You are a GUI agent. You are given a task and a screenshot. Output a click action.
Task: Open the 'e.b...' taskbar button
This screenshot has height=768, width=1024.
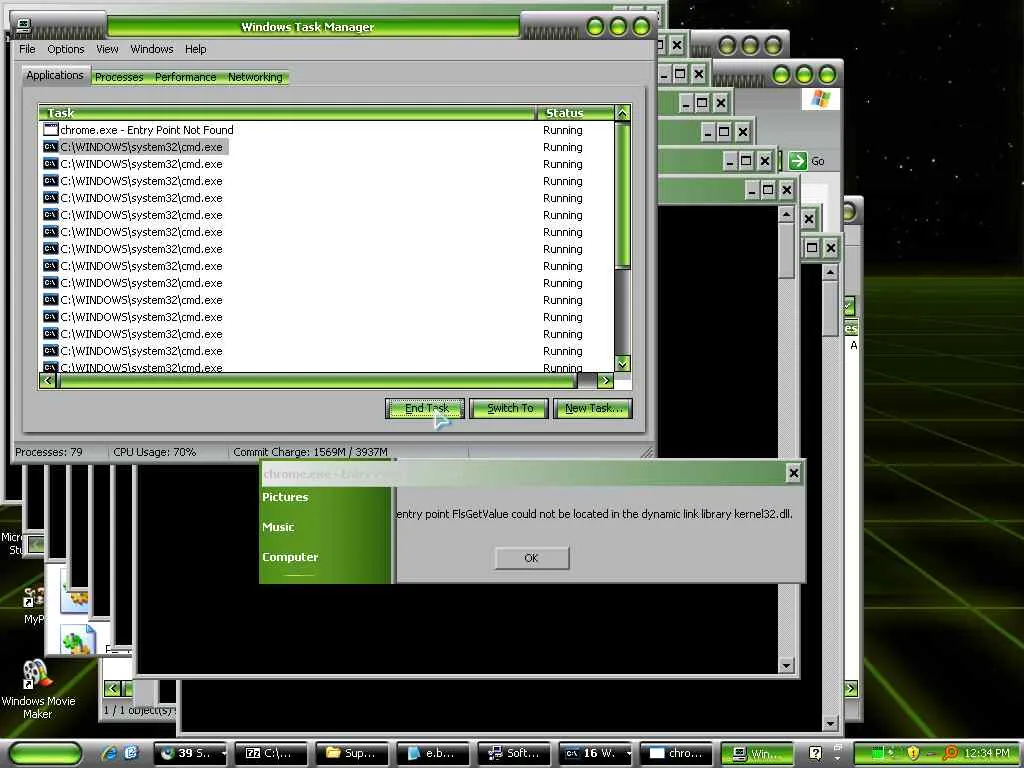[x=433, y=754]
